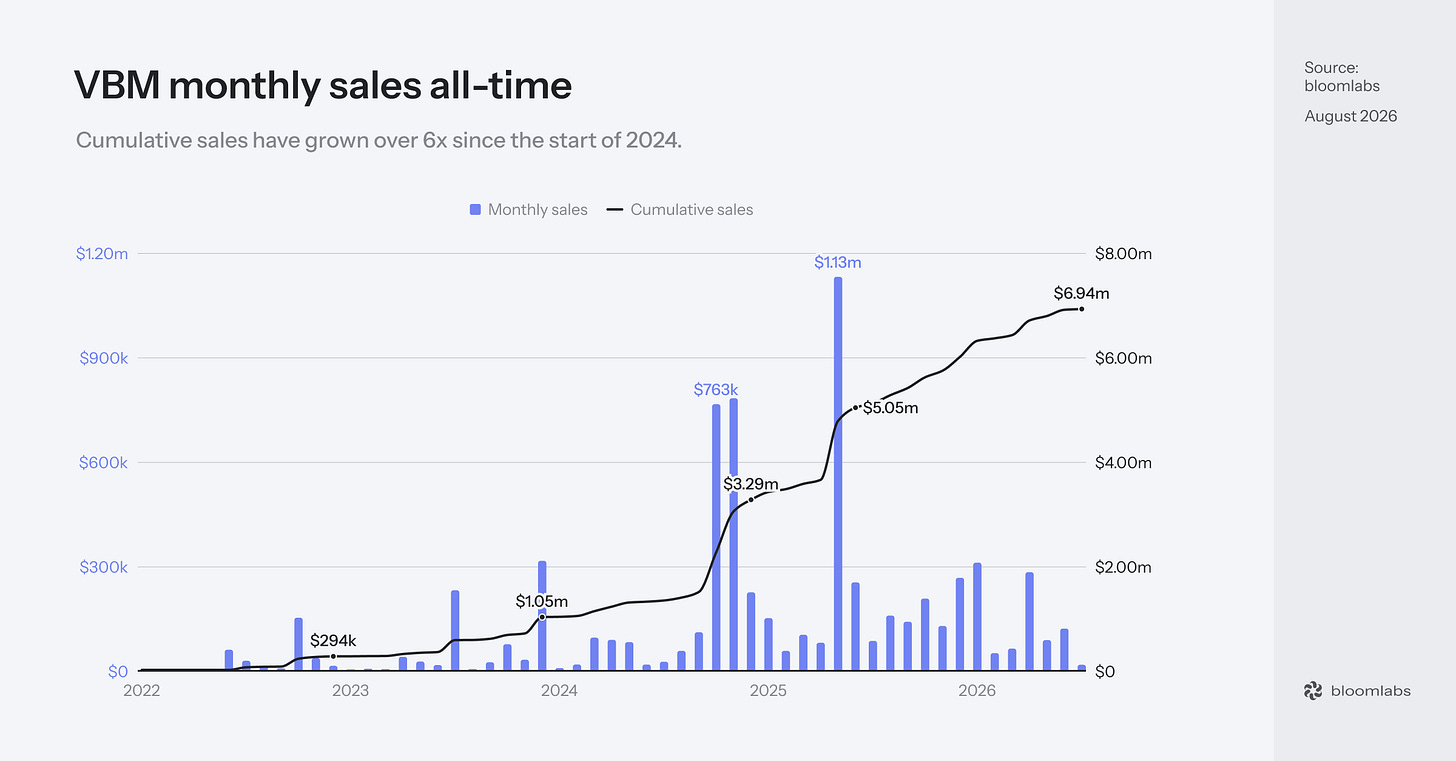Click the $5.05m cumulative data point

tap(857, 407)
